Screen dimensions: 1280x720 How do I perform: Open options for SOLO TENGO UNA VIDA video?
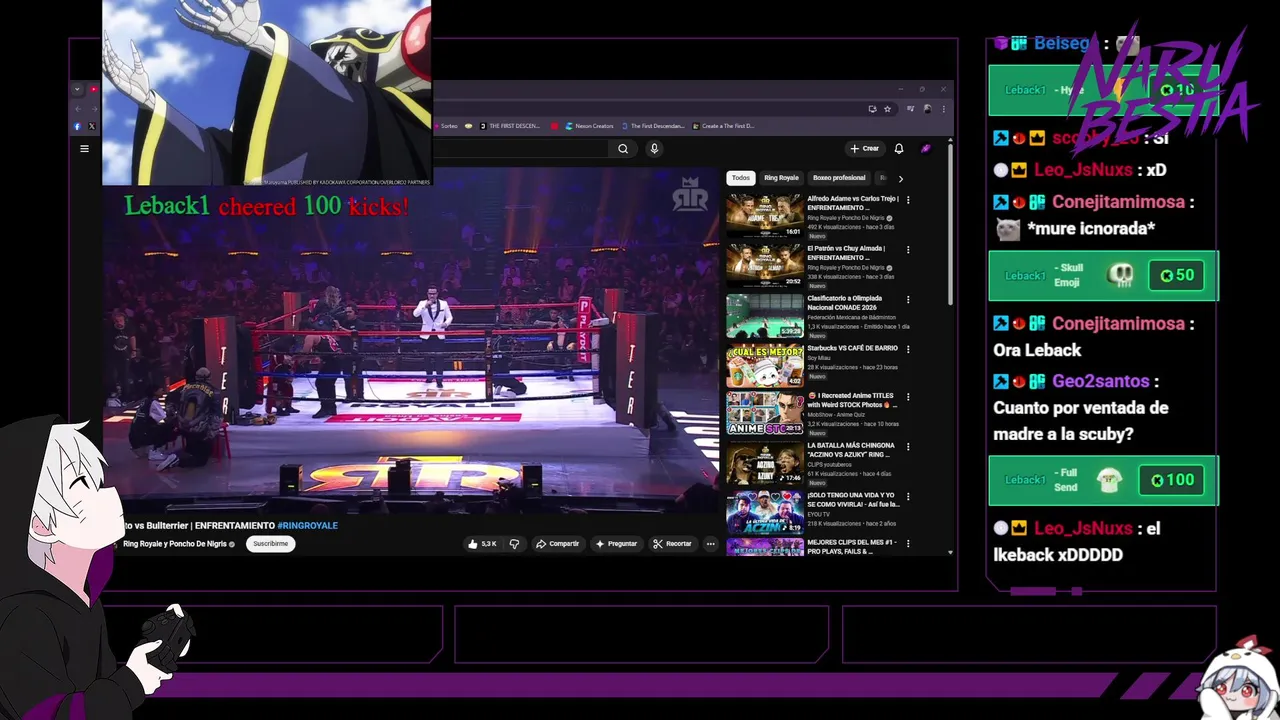(908, 496)
